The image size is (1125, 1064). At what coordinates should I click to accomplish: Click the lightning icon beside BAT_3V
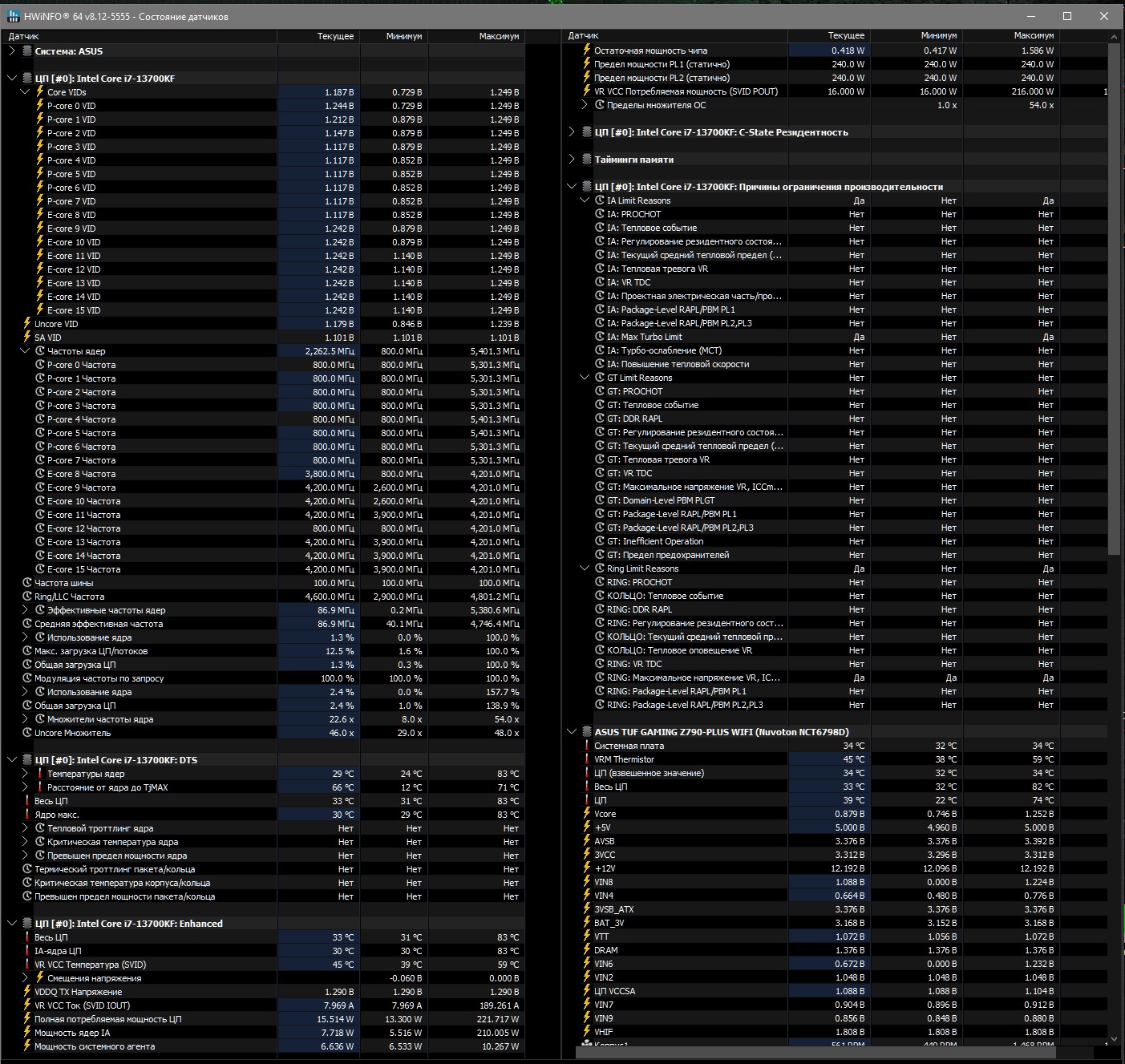pyautogui.click(x=587, y=923)
